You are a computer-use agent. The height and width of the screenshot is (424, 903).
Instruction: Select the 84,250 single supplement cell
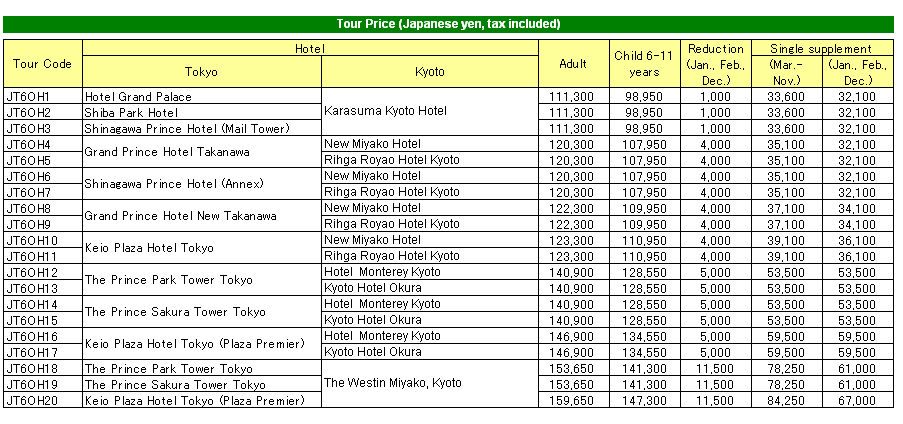[787, 400]
